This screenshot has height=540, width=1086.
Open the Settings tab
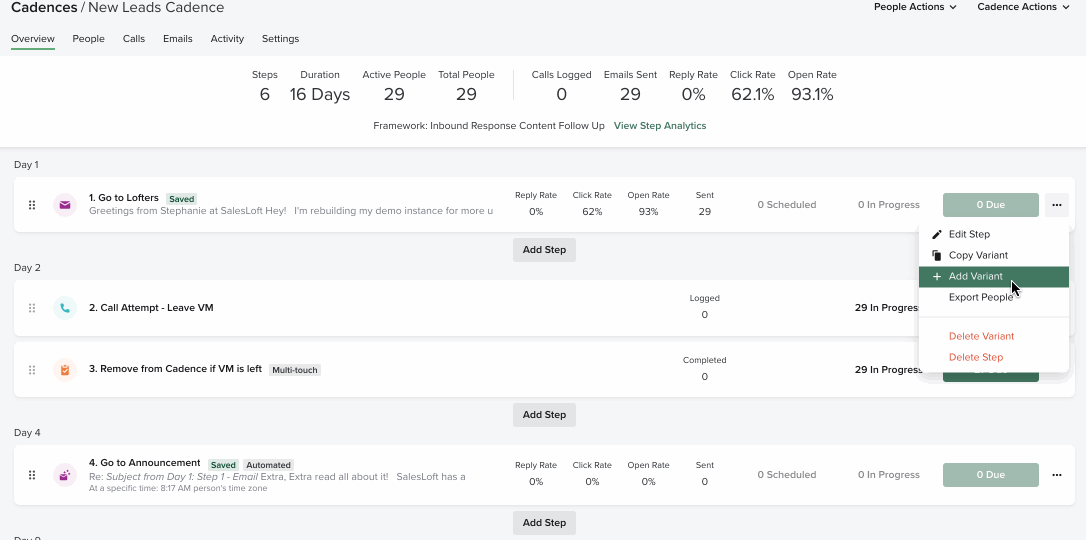pyautogui.click(x=280, y=39)
